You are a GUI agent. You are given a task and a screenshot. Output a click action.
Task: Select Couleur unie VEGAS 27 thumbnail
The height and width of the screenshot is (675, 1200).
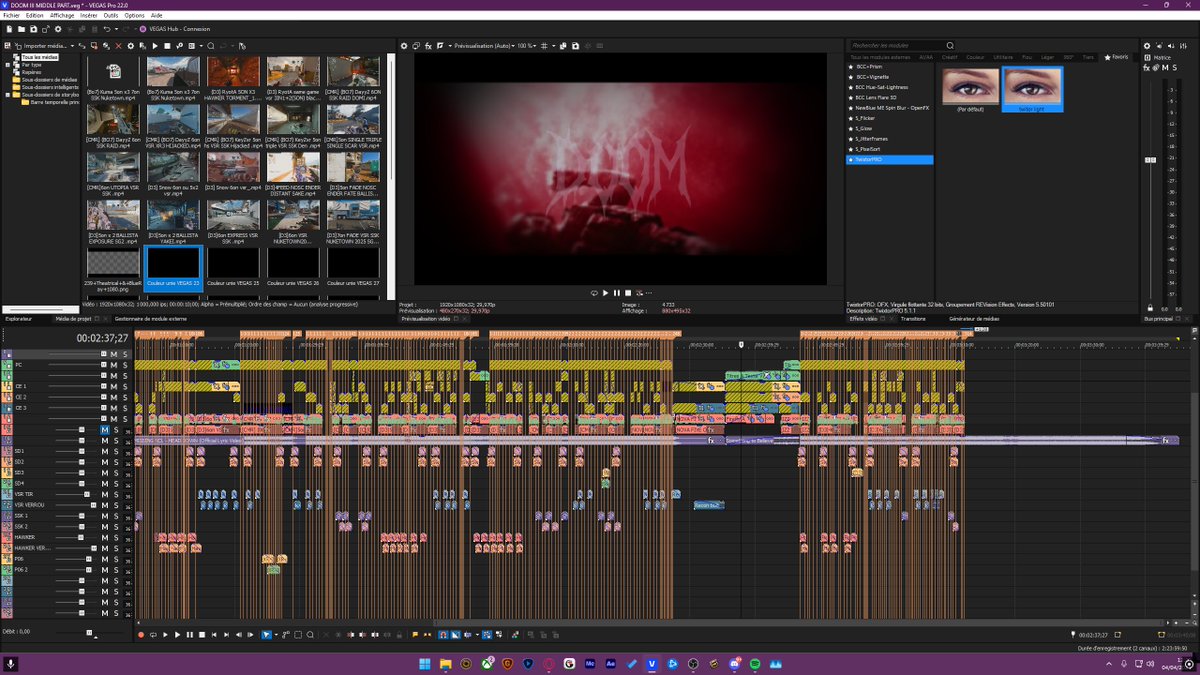pos(353,267)
